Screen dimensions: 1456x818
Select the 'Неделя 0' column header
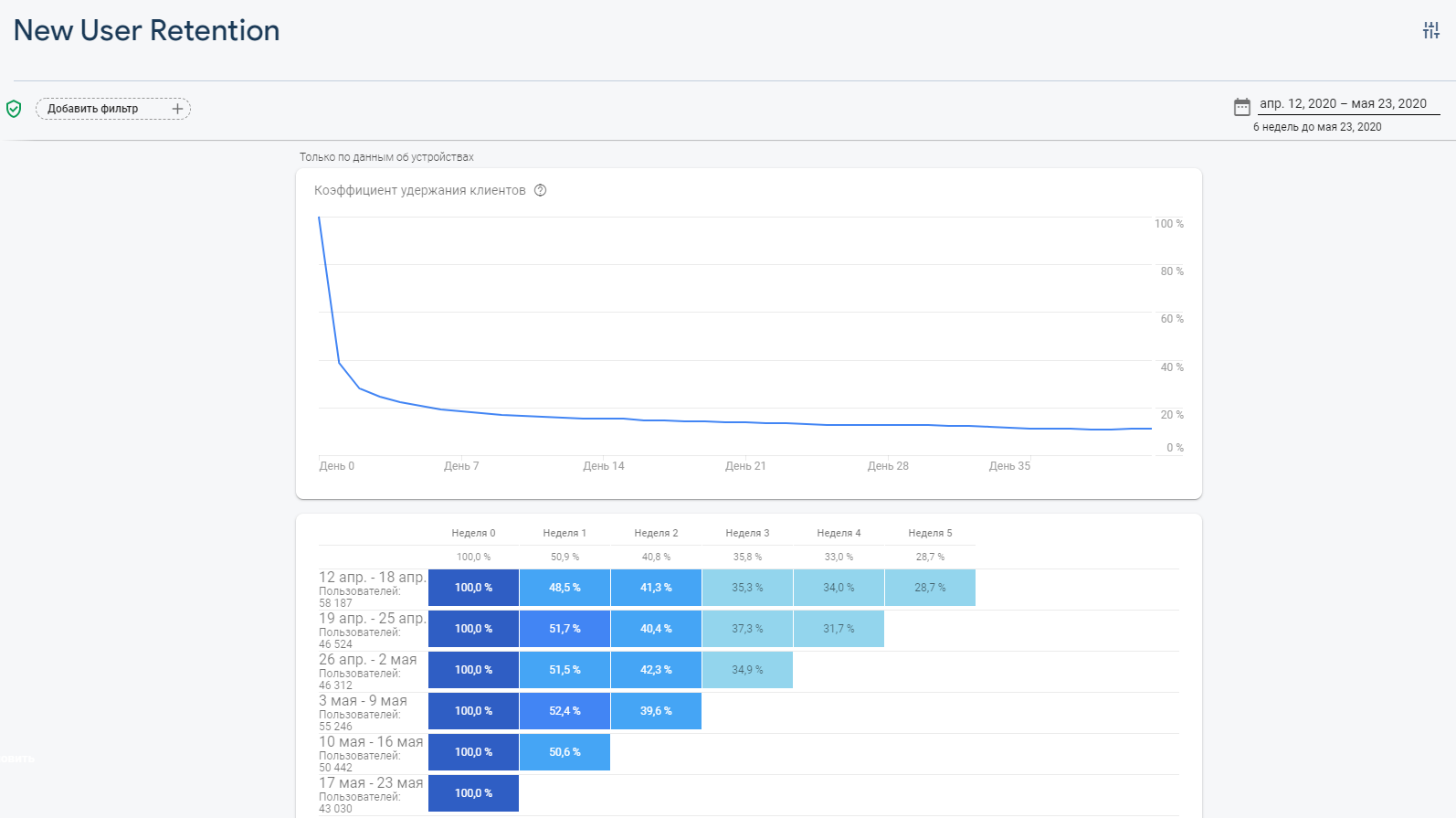point(473,533)
